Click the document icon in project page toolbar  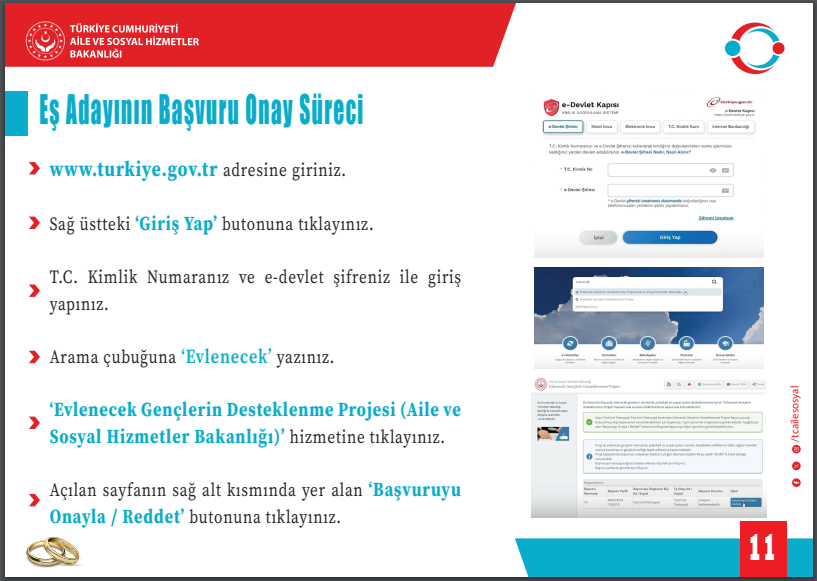pos(669,385)
